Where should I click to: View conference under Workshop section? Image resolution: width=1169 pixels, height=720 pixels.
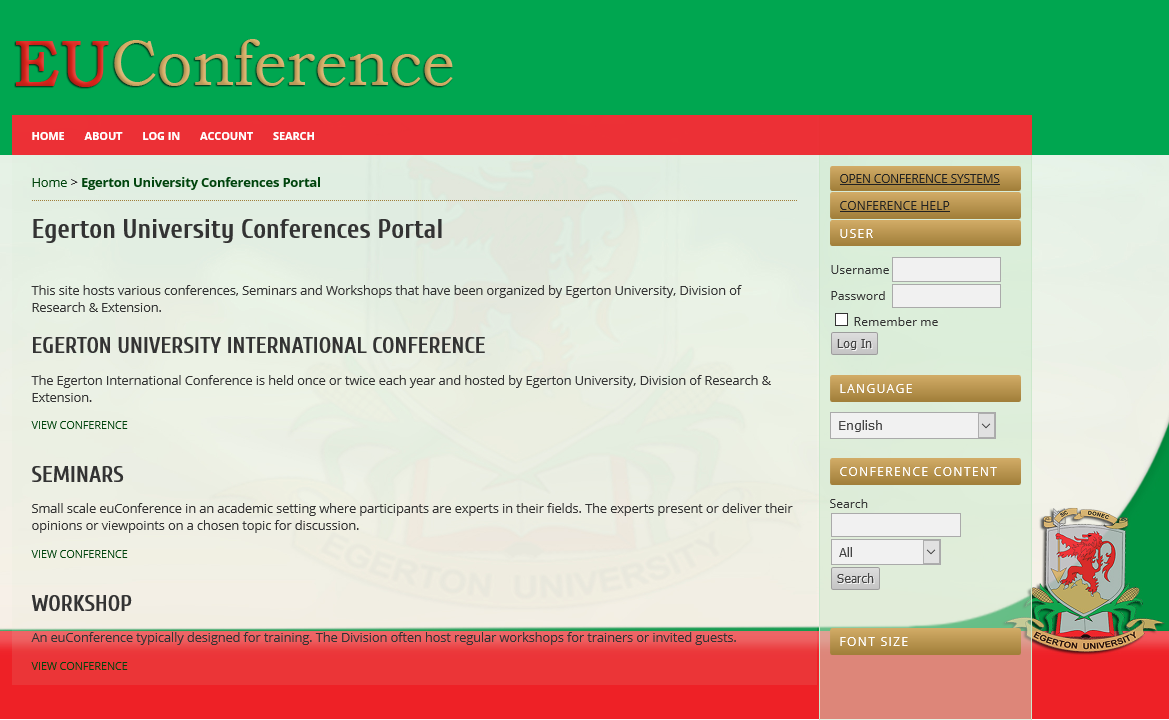79,666
